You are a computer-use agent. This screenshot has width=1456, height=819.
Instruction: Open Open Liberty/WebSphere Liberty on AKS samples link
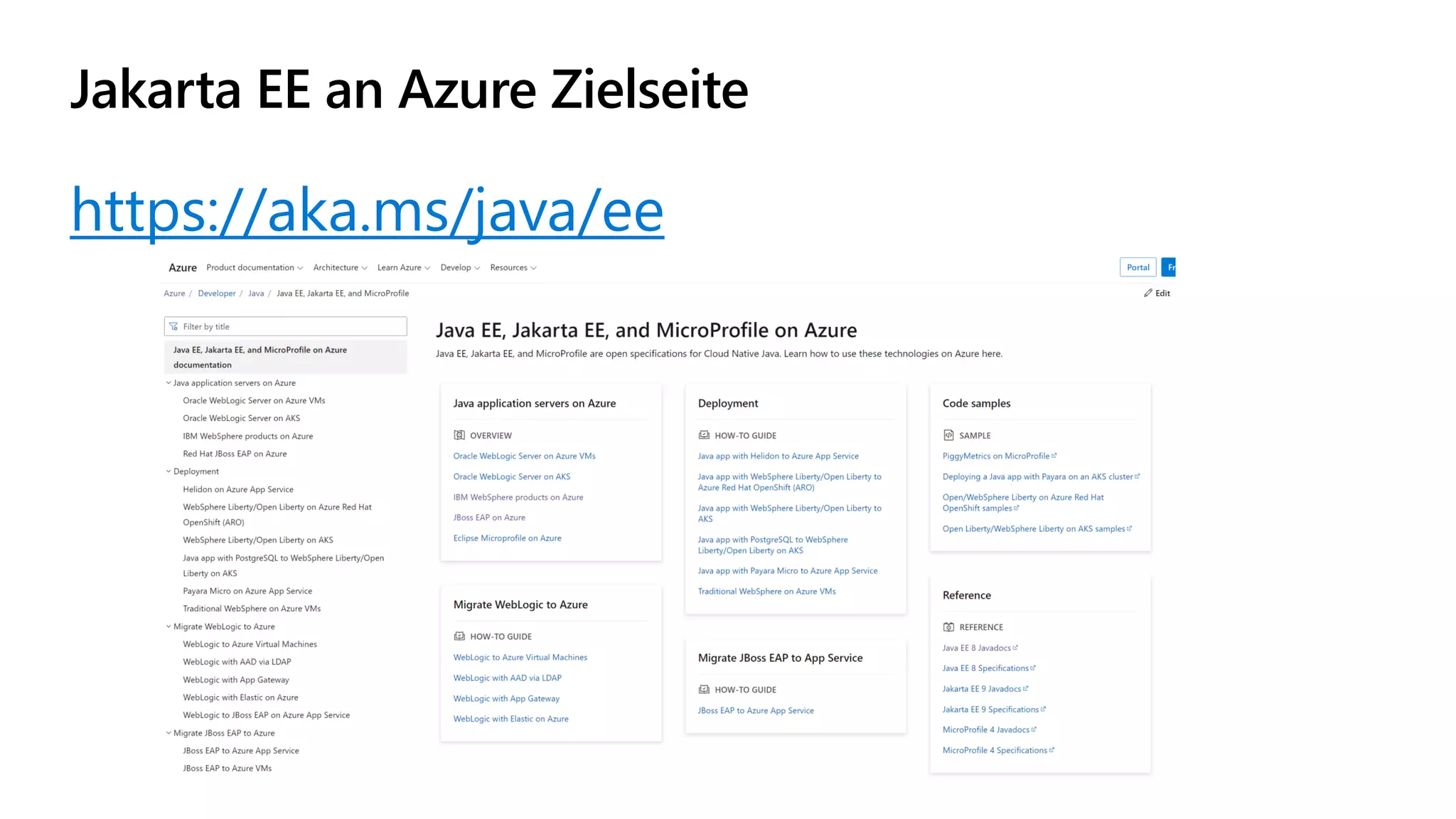(1034, 529)
